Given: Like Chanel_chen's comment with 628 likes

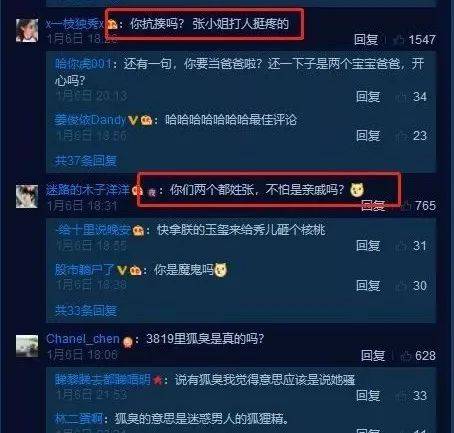Looking at the screenshot, I should click(x=406, y=356).
